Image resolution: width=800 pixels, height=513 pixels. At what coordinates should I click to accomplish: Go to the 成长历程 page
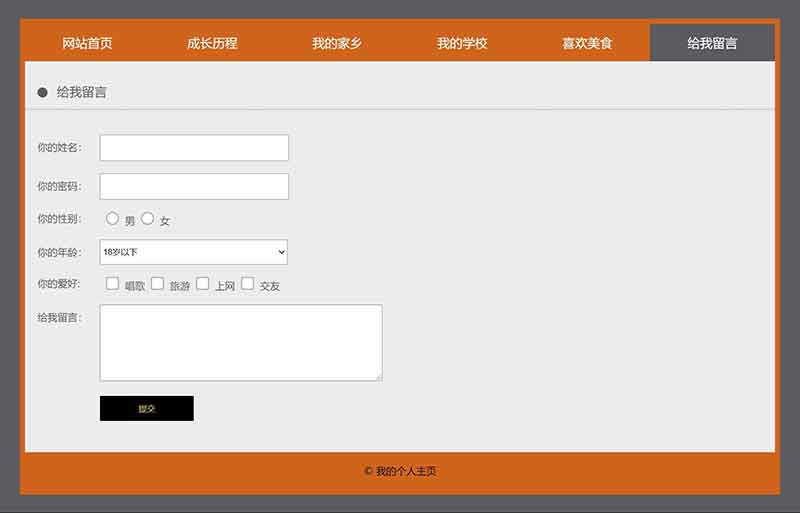point(212,43)
